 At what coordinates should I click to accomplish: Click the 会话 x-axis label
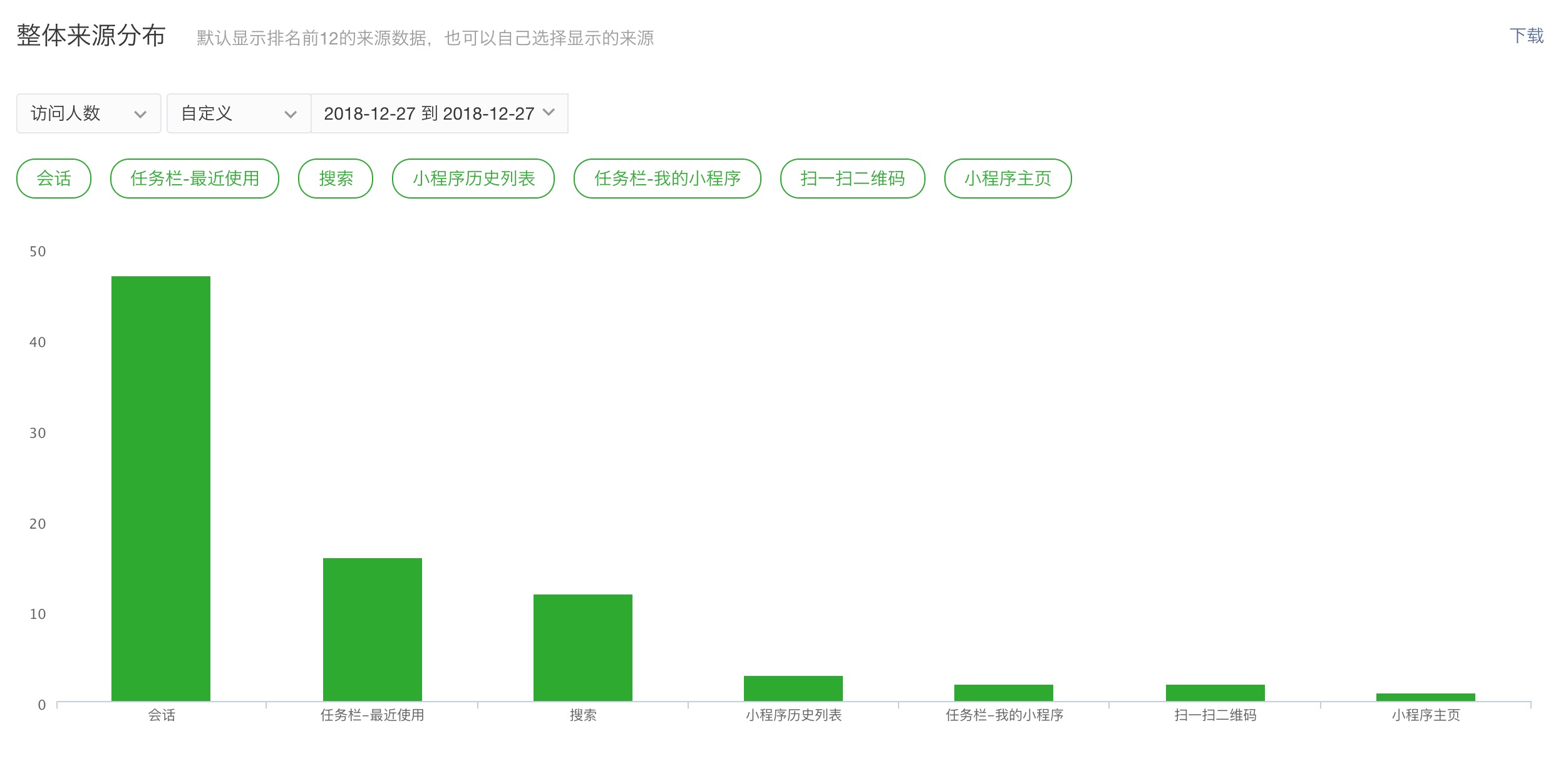click(162, 715)
